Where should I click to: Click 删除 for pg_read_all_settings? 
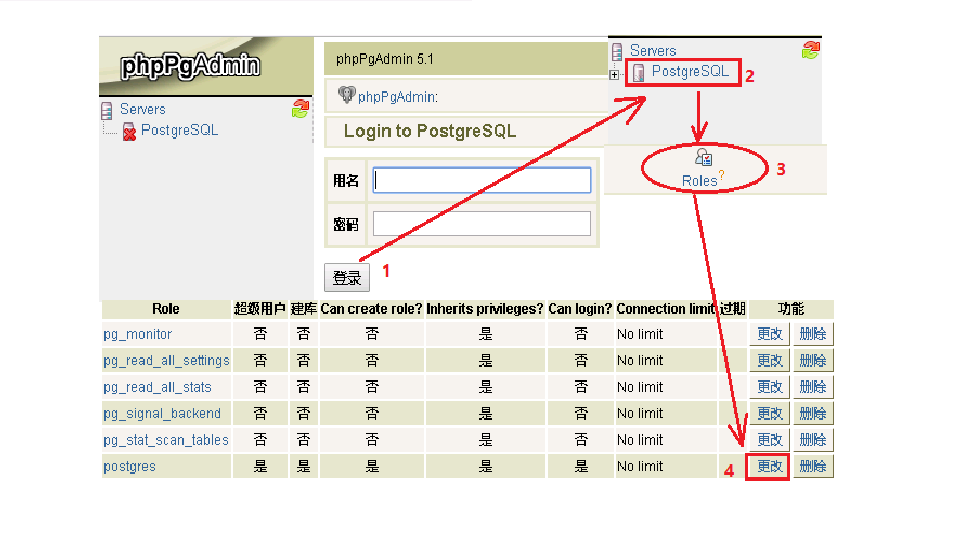[x=813, y=361]
